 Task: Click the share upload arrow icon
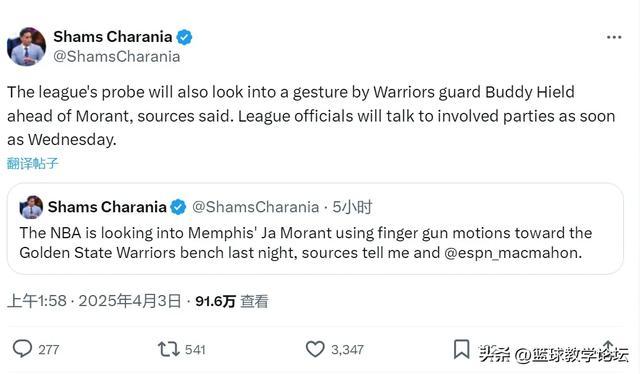pos(608,346)
